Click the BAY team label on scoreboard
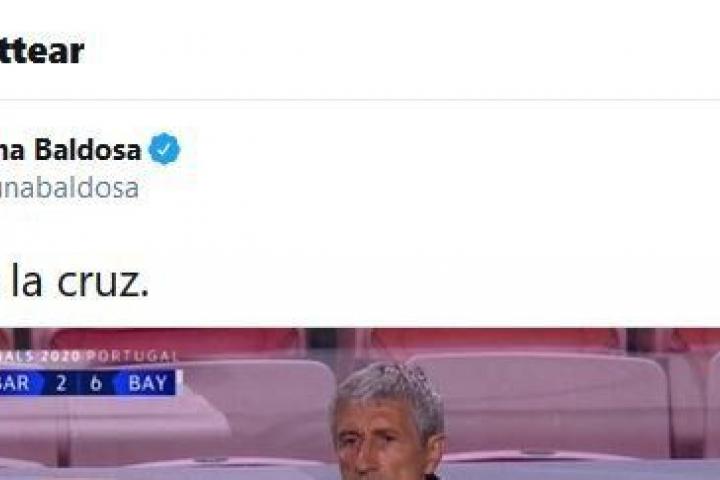 pyautogui.click(x=147, y=383)
